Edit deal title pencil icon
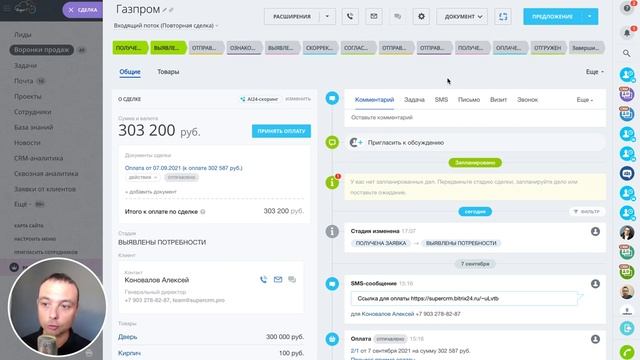The height and width of the screenshot is (360, 640). point(164,10)
